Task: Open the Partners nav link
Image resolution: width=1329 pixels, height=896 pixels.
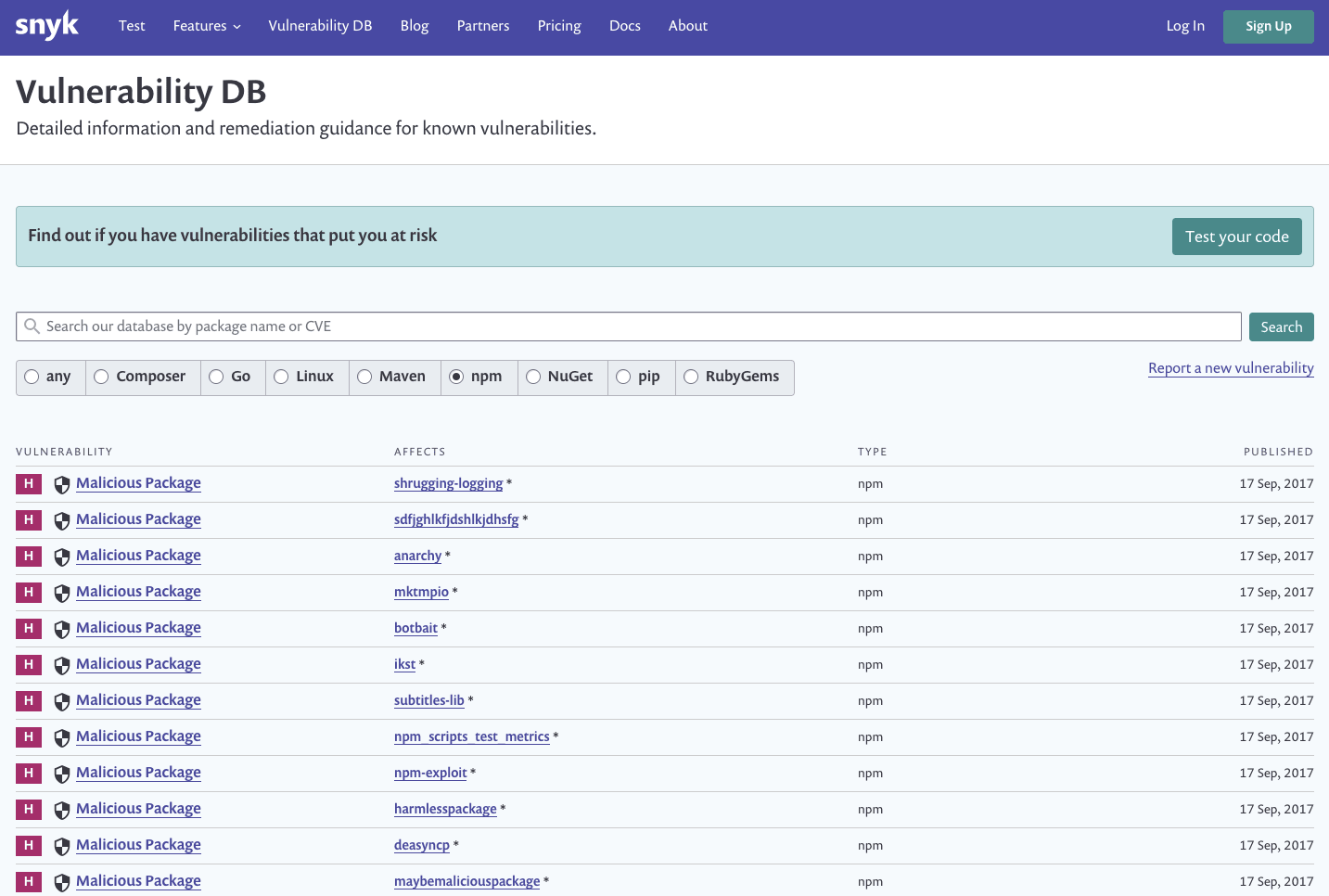Action: pos(483,26)
